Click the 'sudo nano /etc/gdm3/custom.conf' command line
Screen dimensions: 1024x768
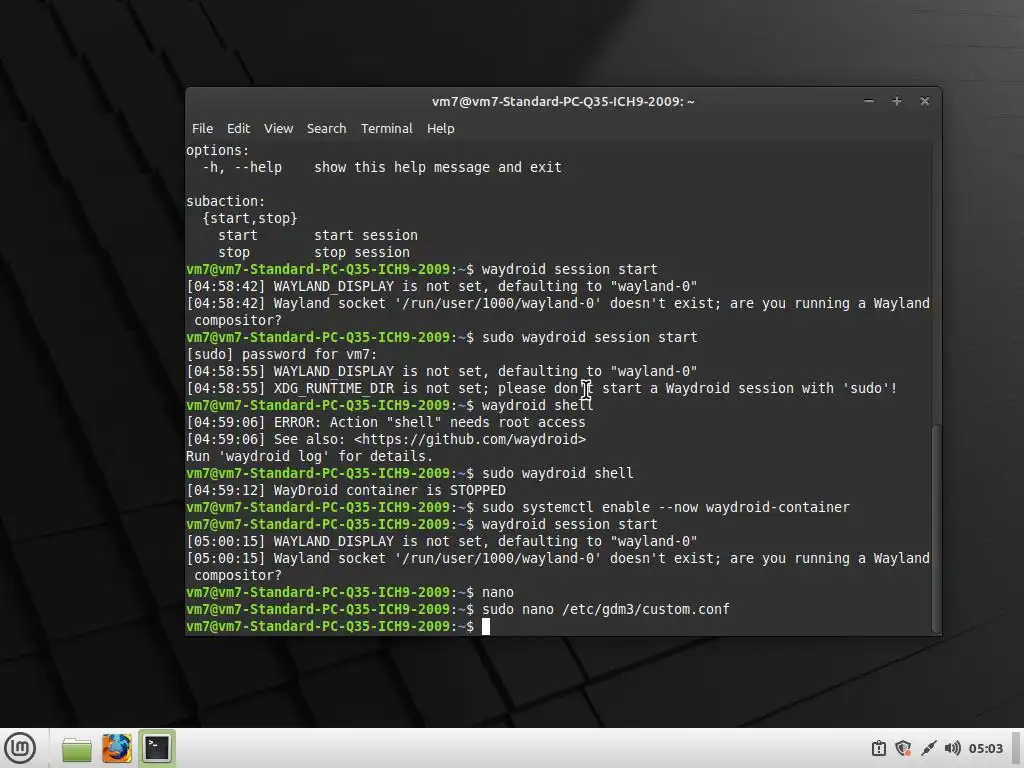click(605, 609)
